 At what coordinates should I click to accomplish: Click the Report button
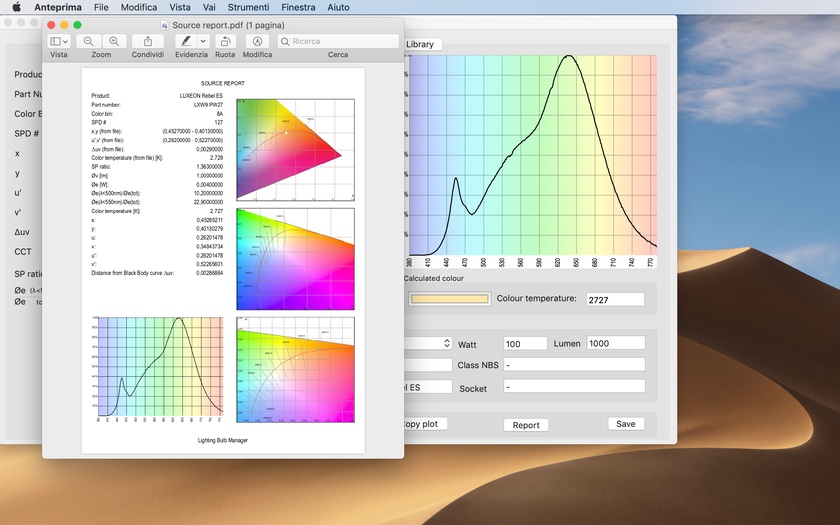click(x=526, y=425)
